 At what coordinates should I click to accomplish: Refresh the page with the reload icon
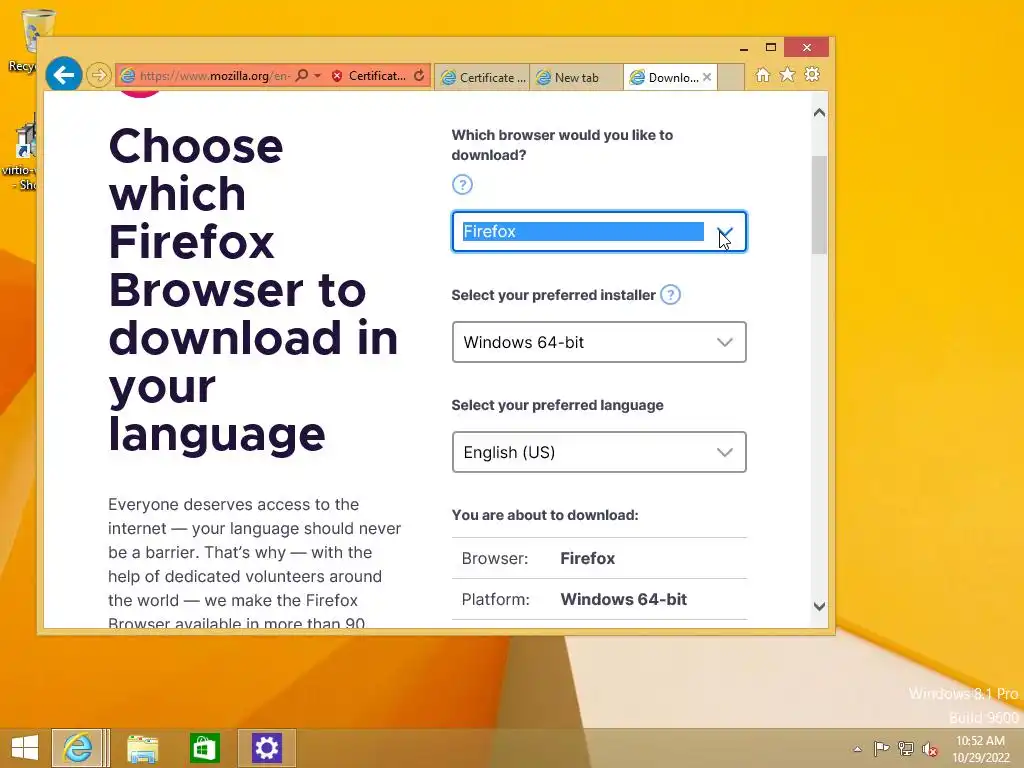click(x=419, y=76)
